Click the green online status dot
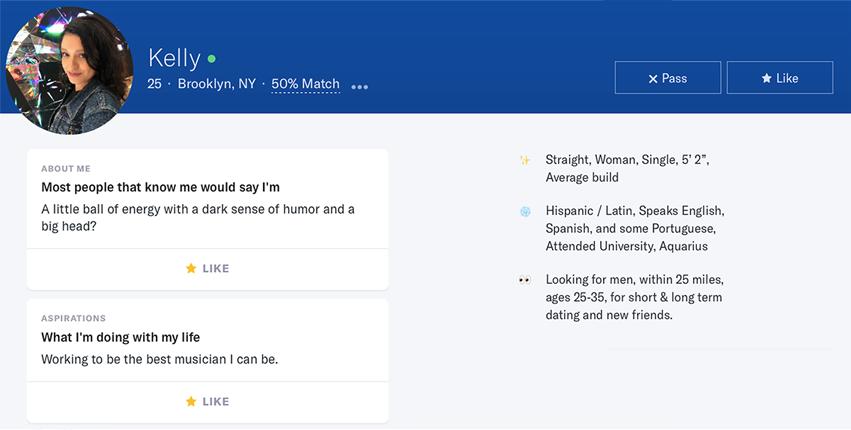This screenshot has height=430, width=851. coord(211,59)
